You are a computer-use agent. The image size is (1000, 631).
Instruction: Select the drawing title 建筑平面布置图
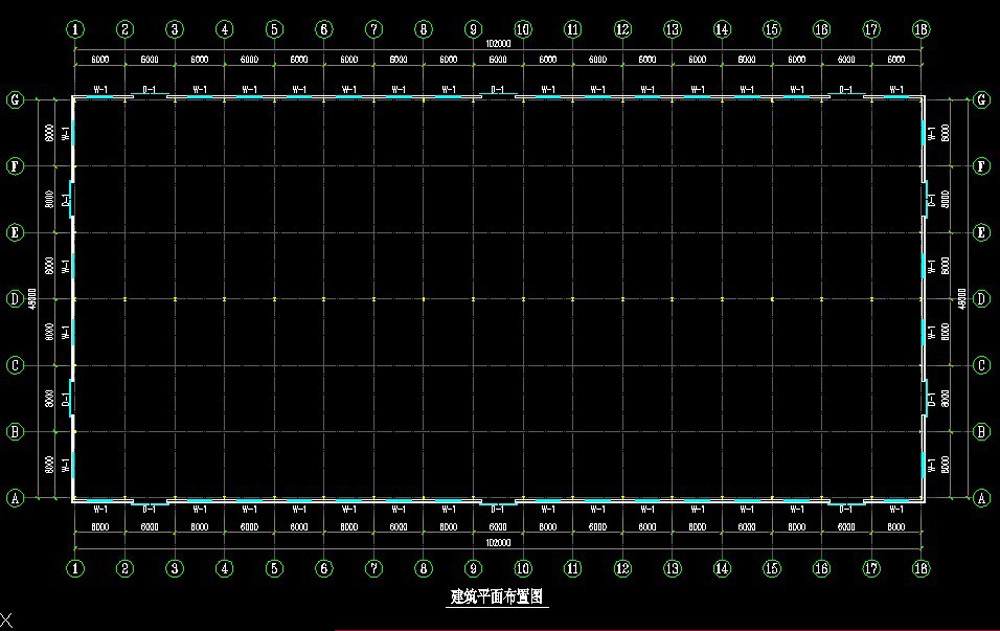496,598
